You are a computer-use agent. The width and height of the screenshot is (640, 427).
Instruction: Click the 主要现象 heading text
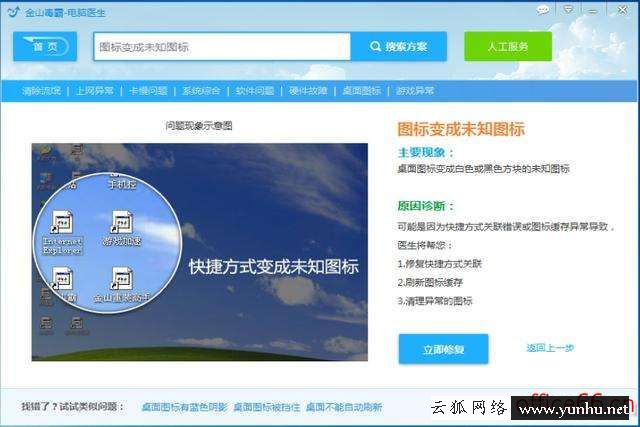(x=425, y=153)
